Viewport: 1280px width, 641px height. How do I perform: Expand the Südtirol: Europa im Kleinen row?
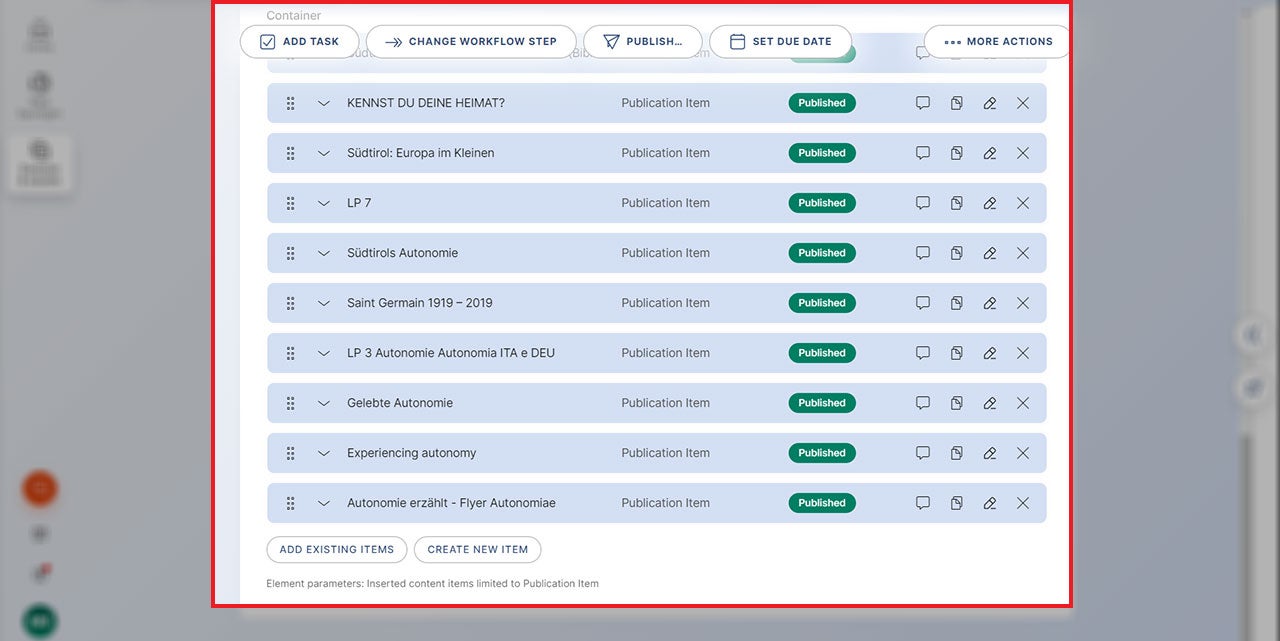coord(323,153)
